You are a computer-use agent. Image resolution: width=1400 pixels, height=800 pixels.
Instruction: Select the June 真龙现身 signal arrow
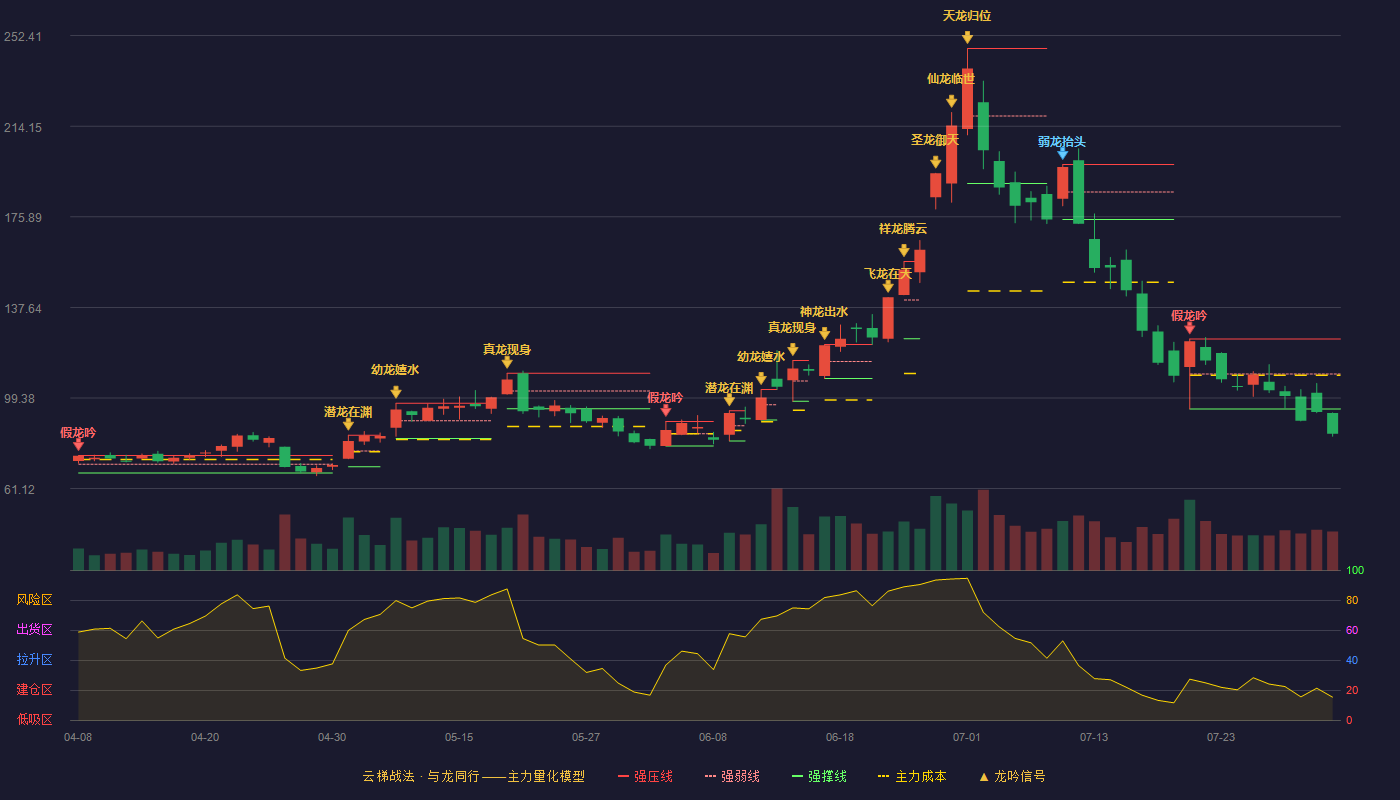[x=793, y=349]
